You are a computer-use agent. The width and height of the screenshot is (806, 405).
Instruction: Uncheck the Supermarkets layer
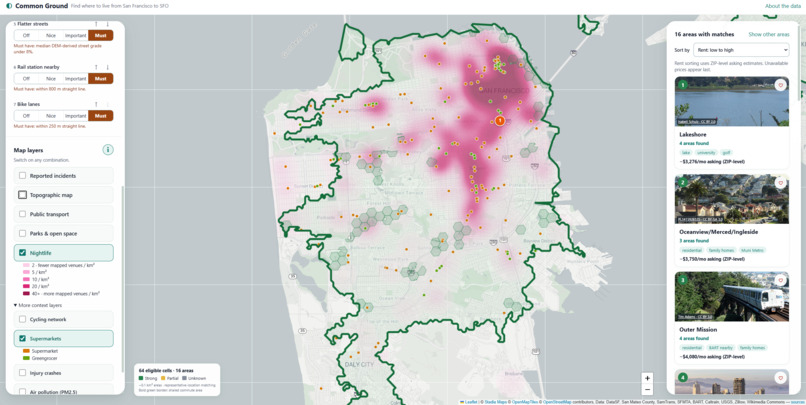[22, 339]
